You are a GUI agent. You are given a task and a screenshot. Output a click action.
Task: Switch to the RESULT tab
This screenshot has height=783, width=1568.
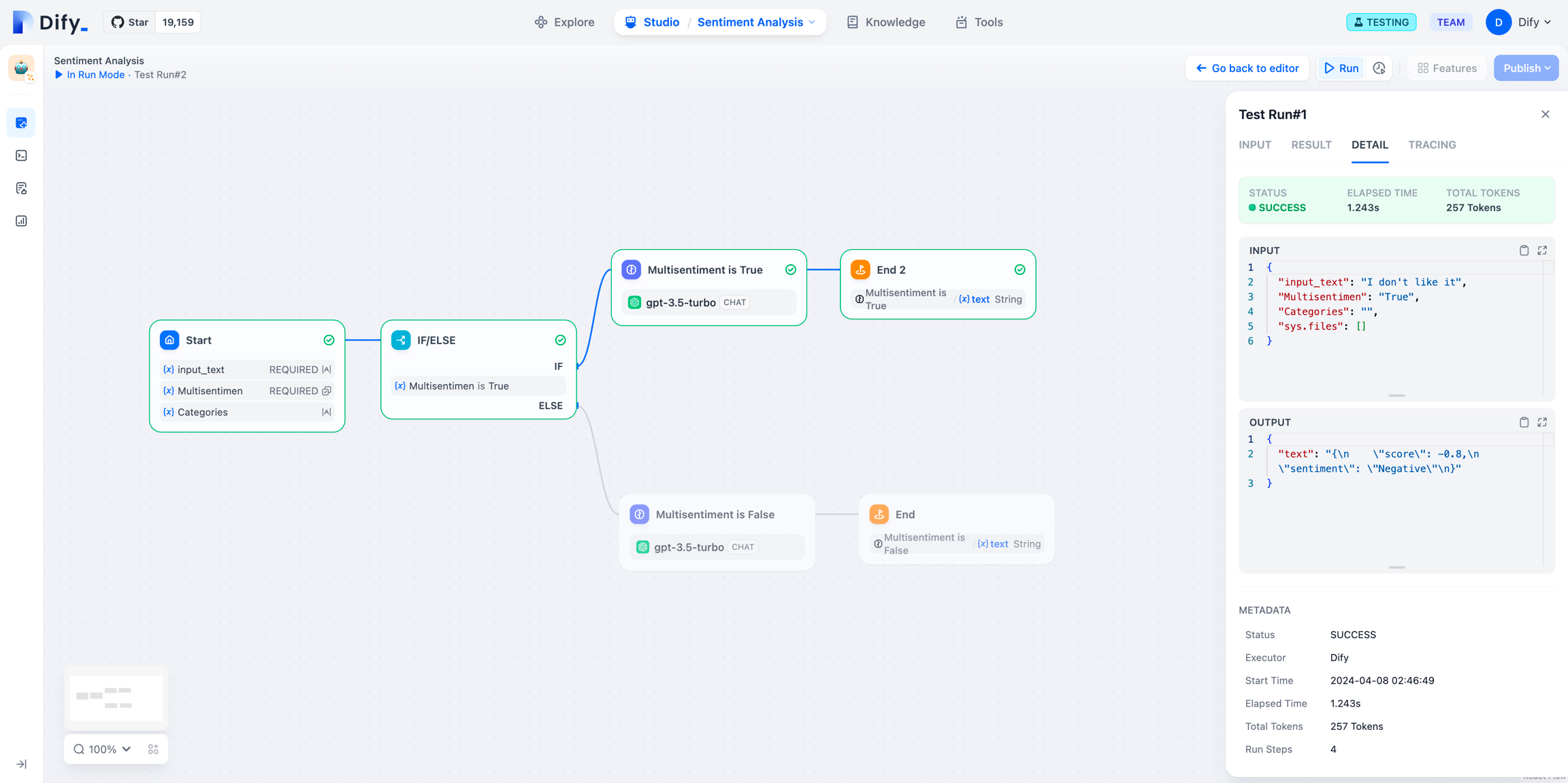pyautogui.click(x=1311, y=144)
